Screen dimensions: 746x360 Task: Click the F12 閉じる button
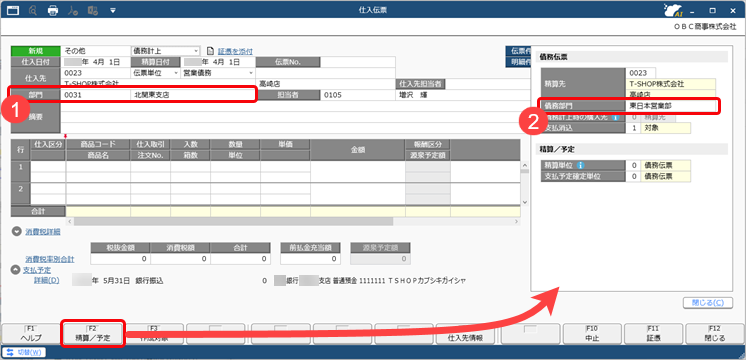click(x=715, y=334)
